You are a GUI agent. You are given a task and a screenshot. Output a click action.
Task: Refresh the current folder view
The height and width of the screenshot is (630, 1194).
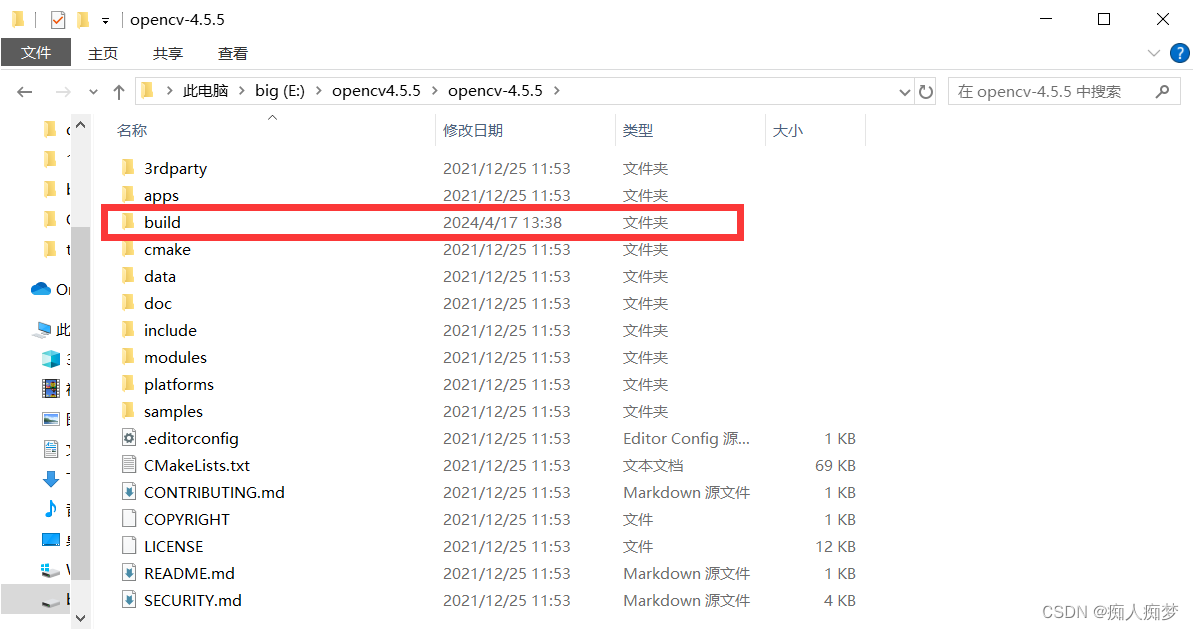click(926, 91)
